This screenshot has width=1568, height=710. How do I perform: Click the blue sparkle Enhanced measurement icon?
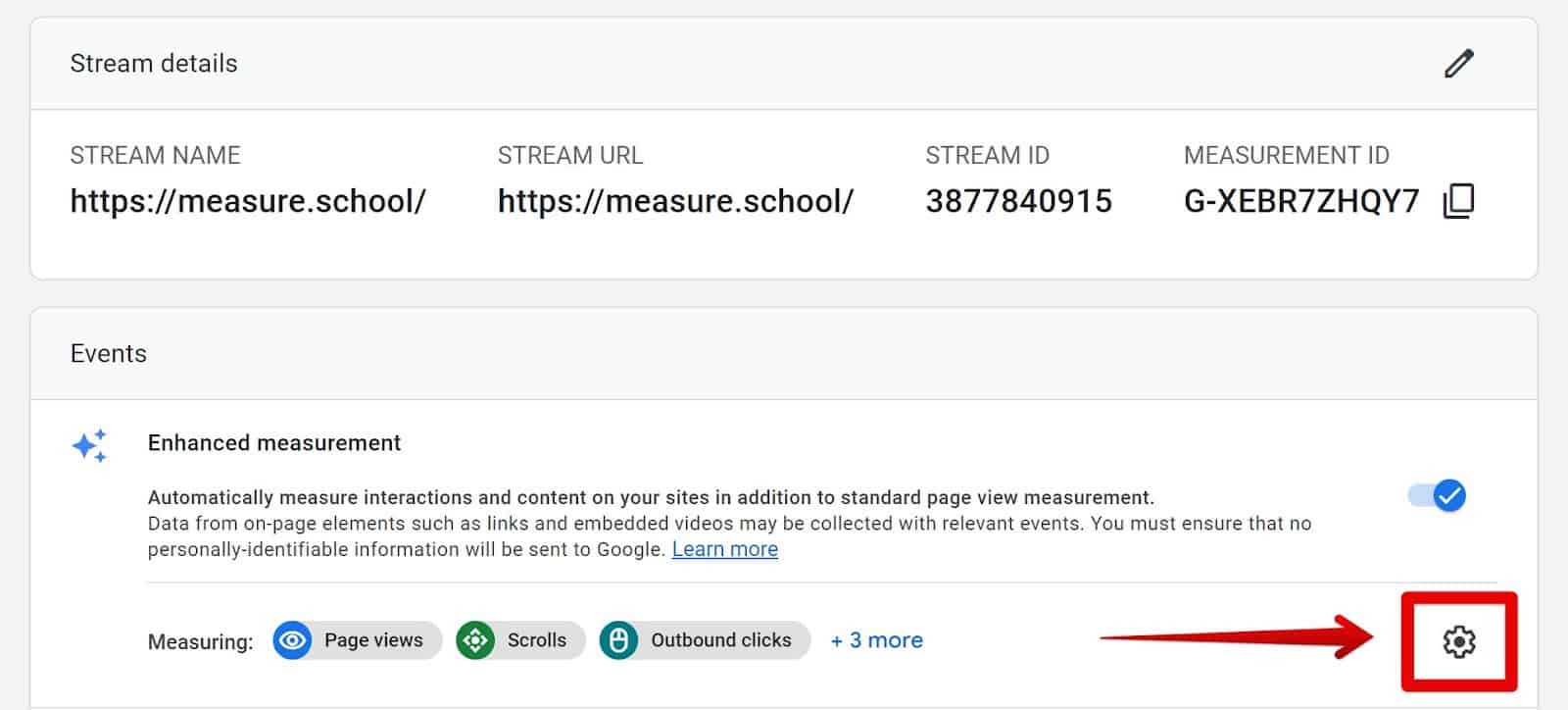pyautogui.click(x=90, y=446)
